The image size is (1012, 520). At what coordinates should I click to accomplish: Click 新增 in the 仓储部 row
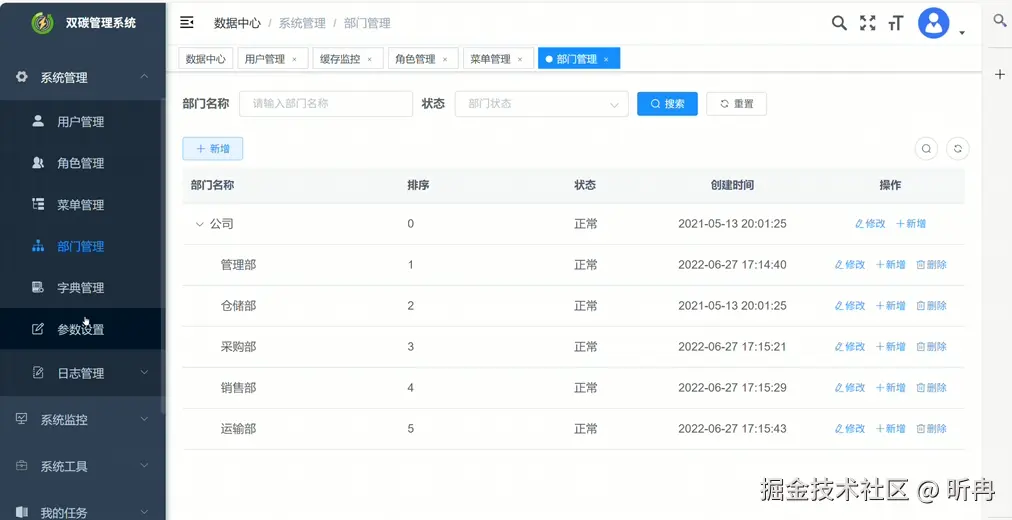click(891, 306)
